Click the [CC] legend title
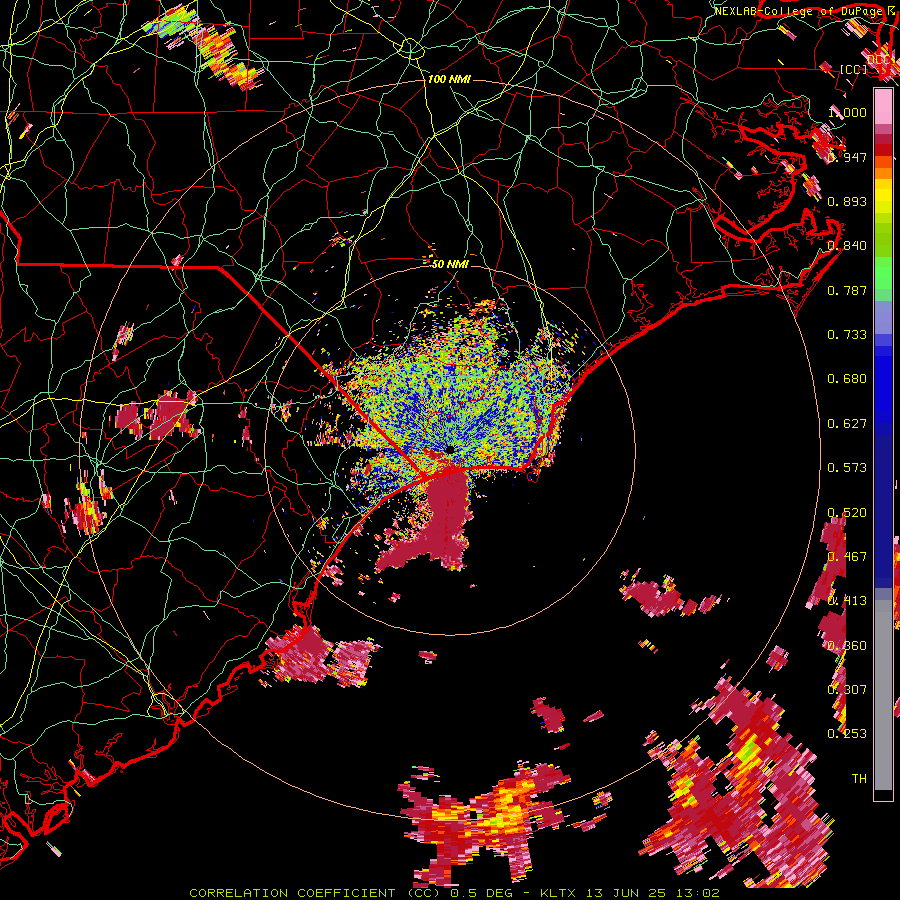The image size is (900, 900). click(853, 69)
